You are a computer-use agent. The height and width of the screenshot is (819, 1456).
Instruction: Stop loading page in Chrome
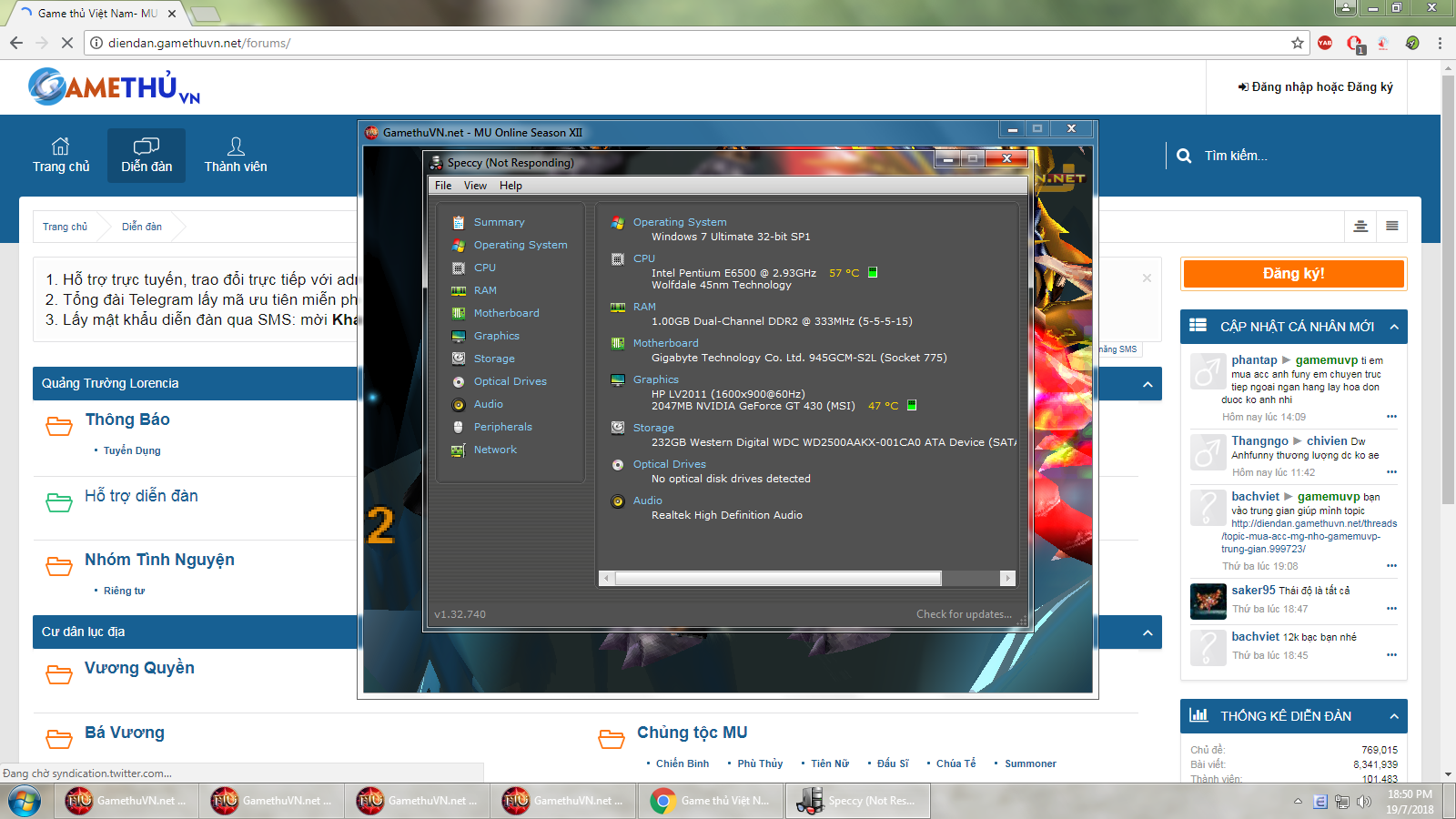(67, 43)
